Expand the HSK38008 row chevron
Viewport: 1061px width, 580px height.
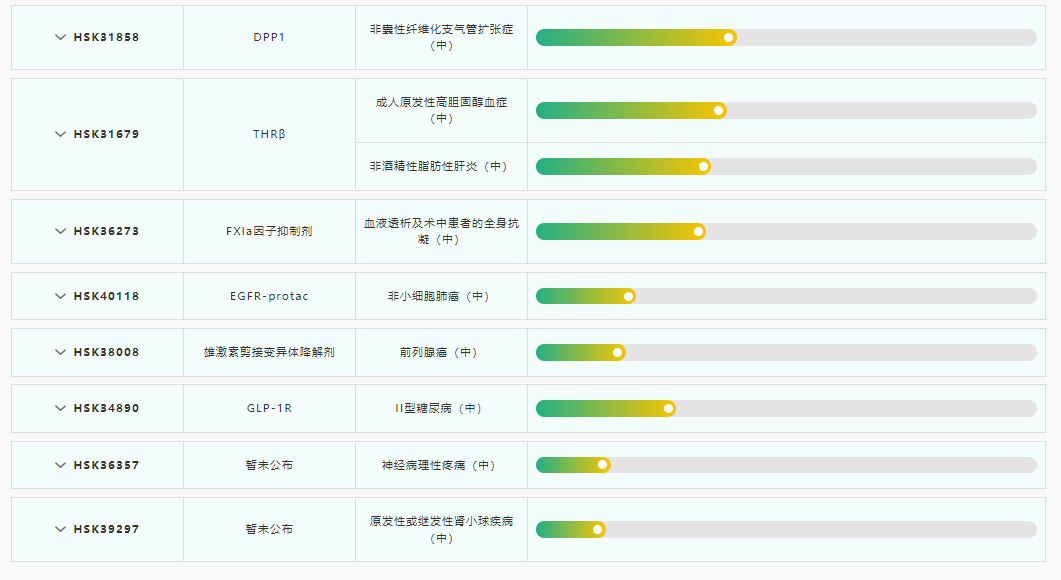(x=60, y=352)
